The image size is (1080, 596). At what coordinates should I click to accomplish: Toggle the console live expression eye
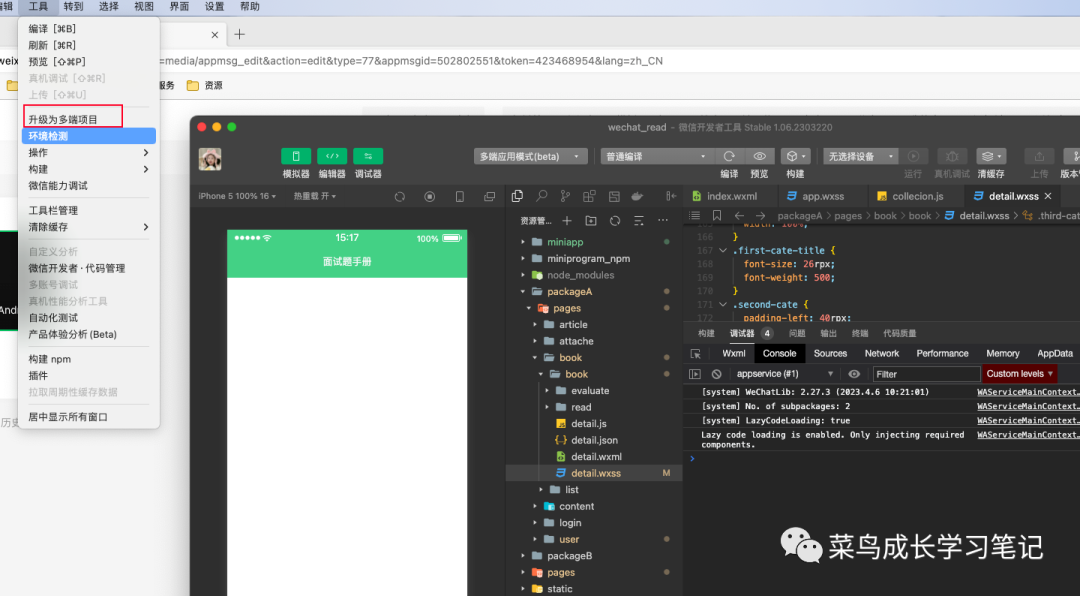coord(854,374)
